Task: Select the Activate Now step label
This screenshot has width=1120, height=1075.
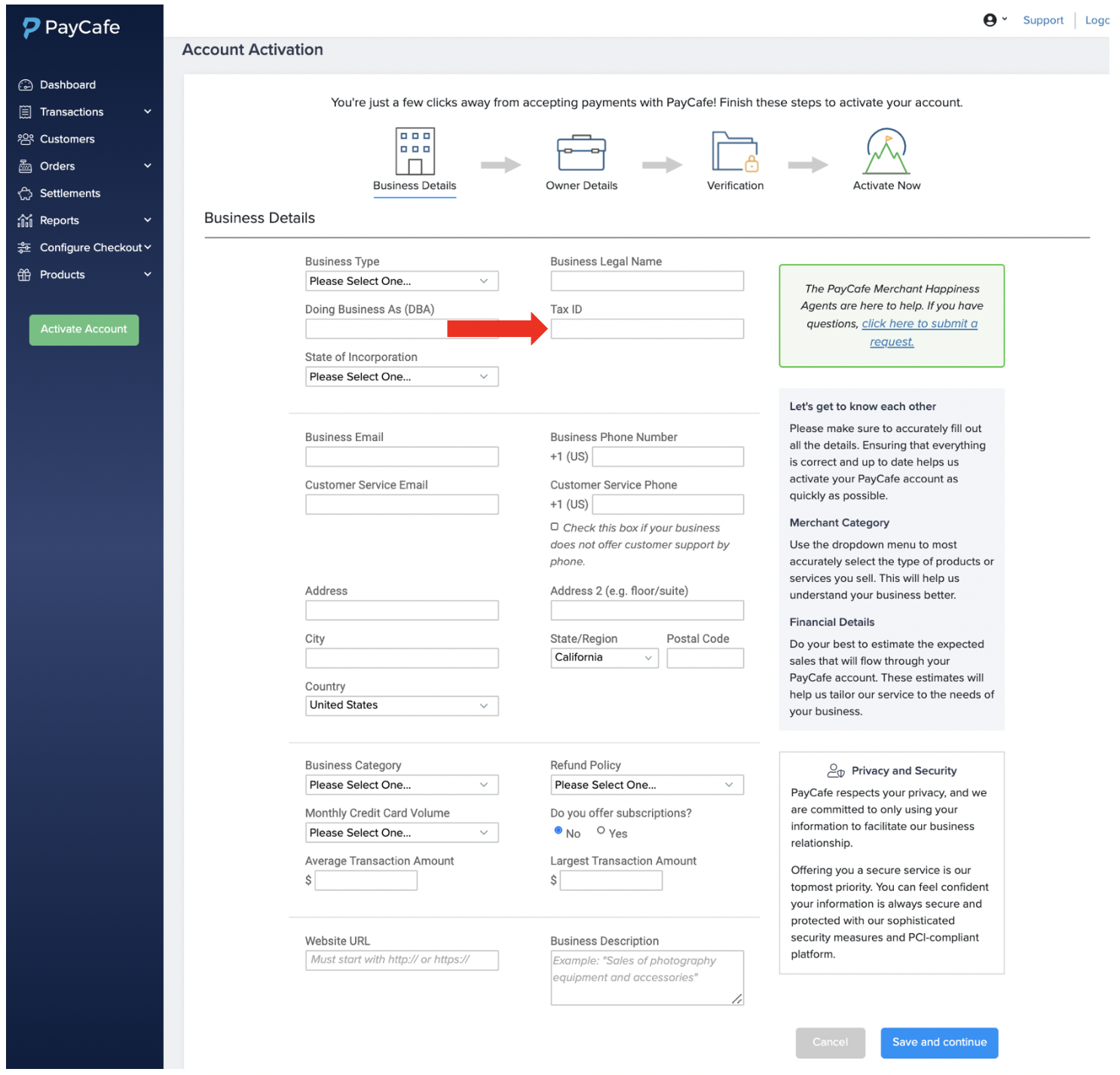Action: [886, 186]
